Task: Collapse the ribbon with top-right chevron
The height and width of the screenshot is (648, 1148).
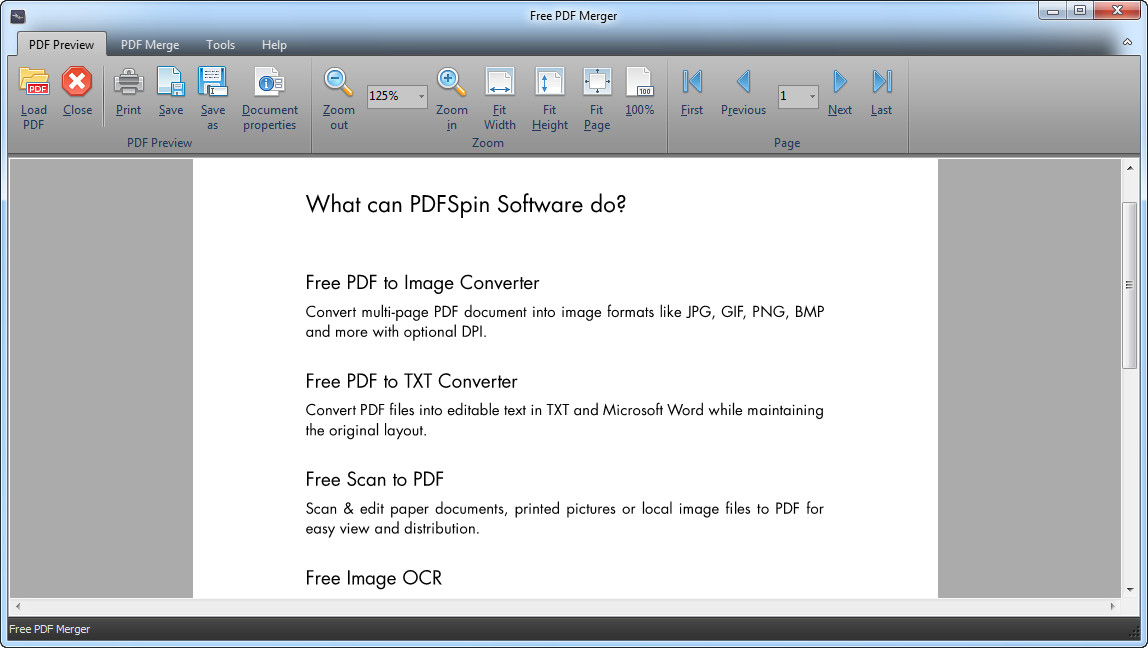Action: (1128, 42)
